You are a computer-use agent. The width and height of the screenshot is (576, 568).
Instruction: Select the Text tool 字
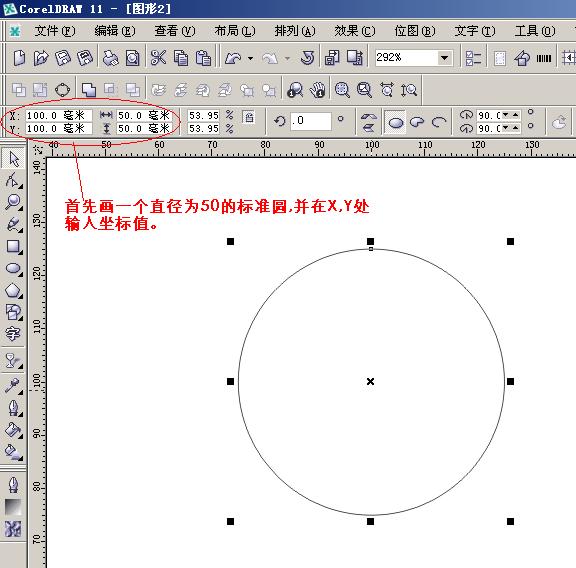[x=13, y=334]
